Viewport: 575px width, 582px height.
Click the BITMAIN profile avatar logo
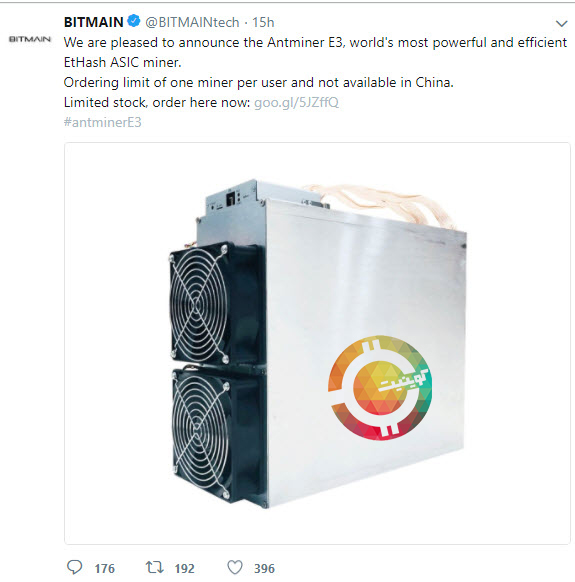pyautogui.click(x=30, y=39)
